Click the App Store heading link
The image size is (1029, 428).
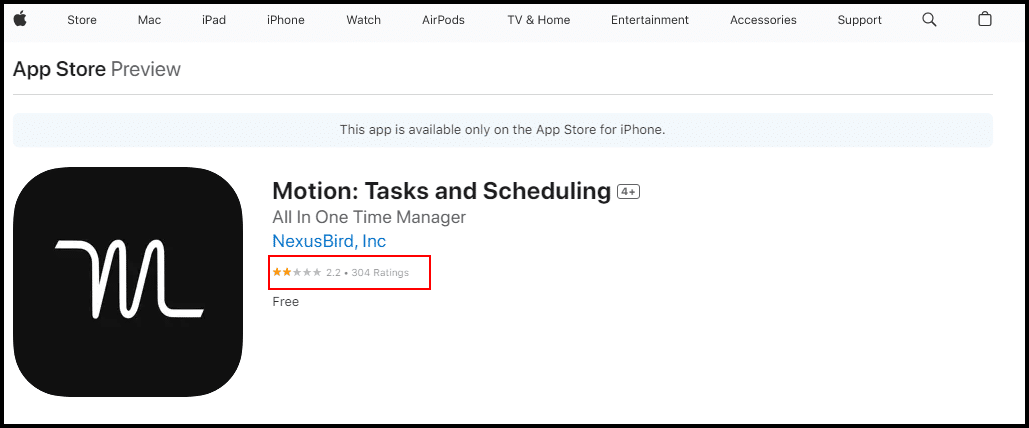pos(60,69)
